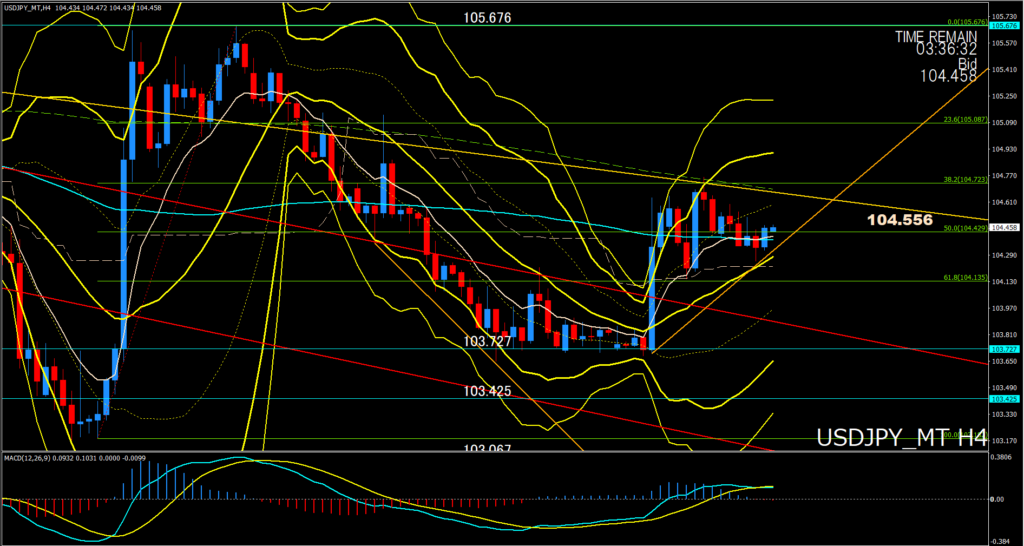The height and width of the screenshot is (546, 1024).
Task: Select 104.130 on the price axis
Action: pyautogui.click(x=1002, y=281)
